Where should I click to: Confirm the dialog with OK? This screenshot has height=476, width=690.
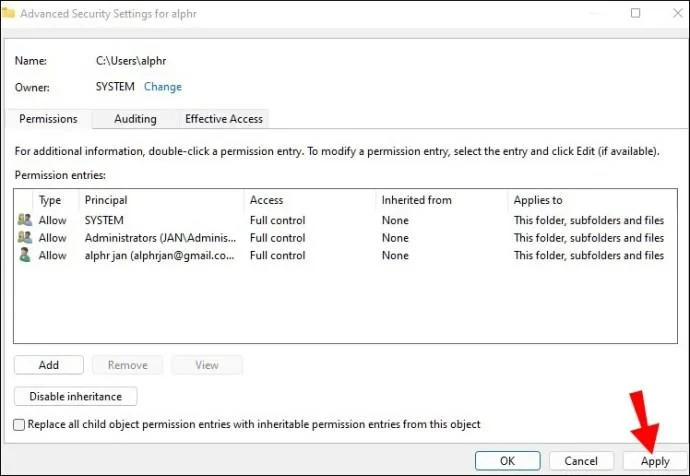tap(507, 461)
